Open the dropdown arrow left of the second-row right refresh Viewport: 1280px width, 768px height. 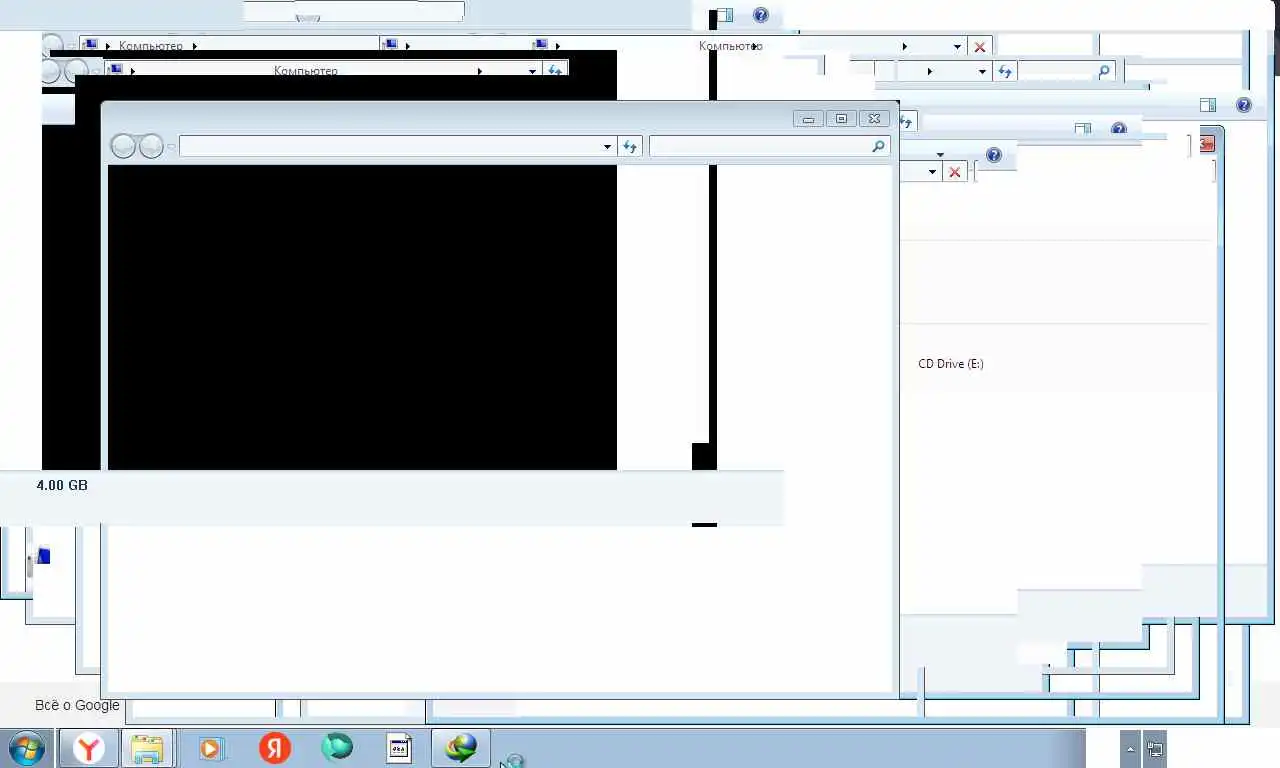pos(982,71)
